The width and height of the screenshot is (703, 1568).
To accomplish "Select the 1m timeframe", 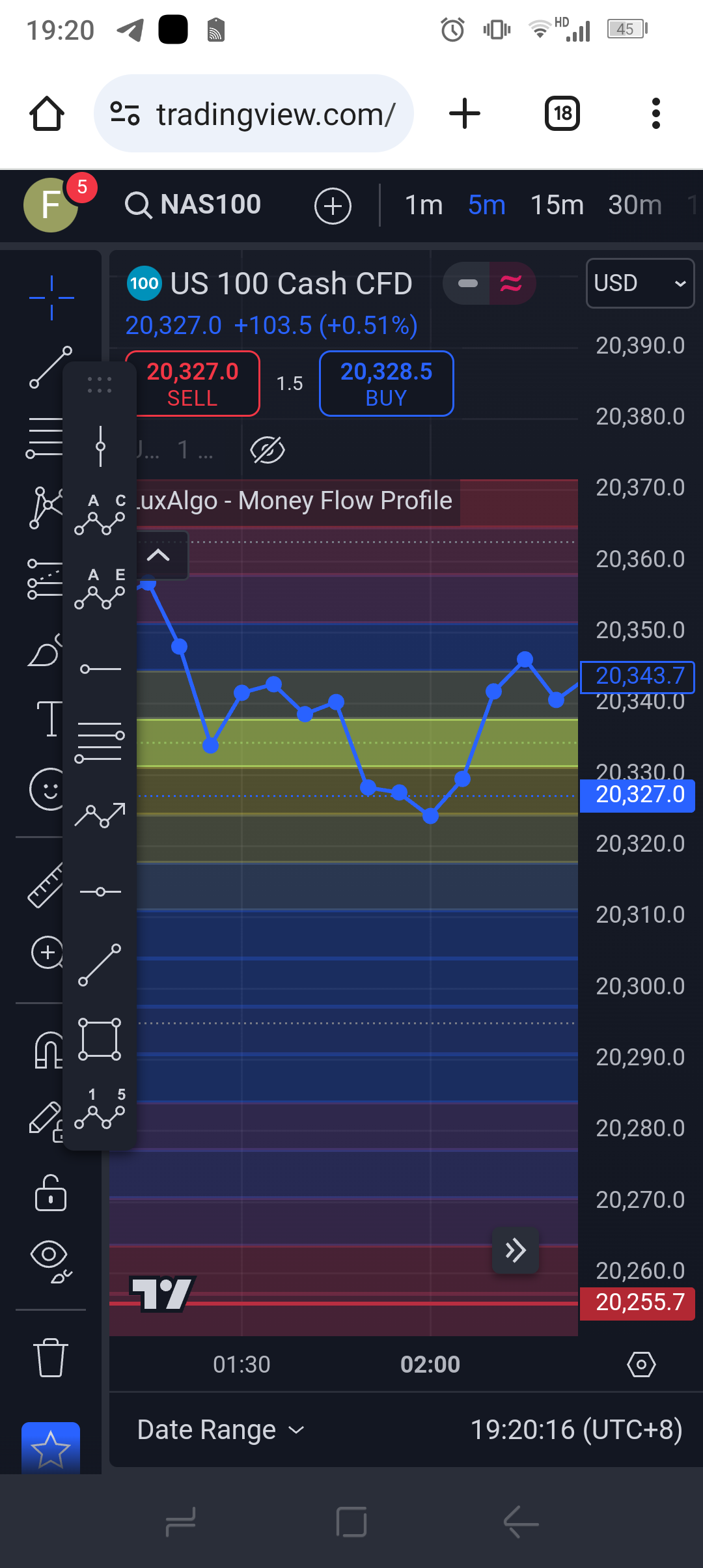I will point(424,205).
